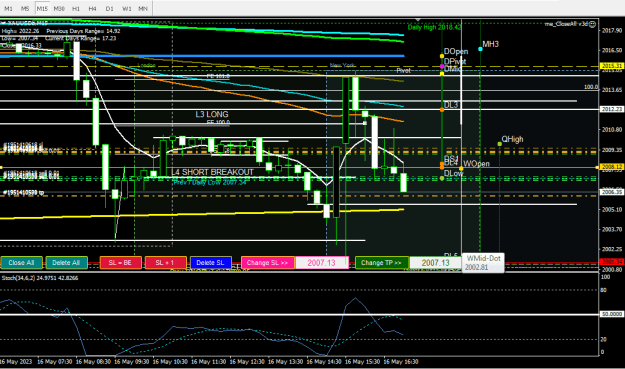The height and width of the screenshot is (369, 625).
Task: Click the 50.0000 stochastic level tag
Action: pos(611,314)
